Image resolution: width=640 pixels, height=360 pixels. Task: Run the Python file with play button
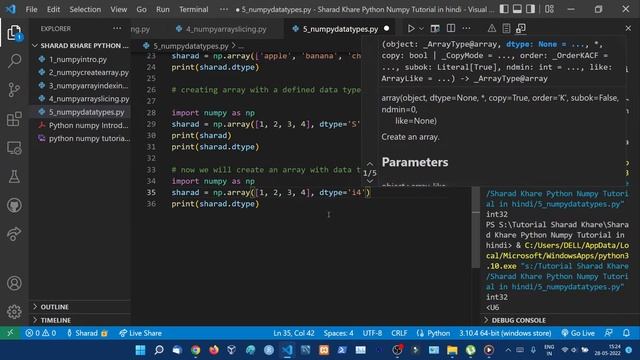point(411,29)
